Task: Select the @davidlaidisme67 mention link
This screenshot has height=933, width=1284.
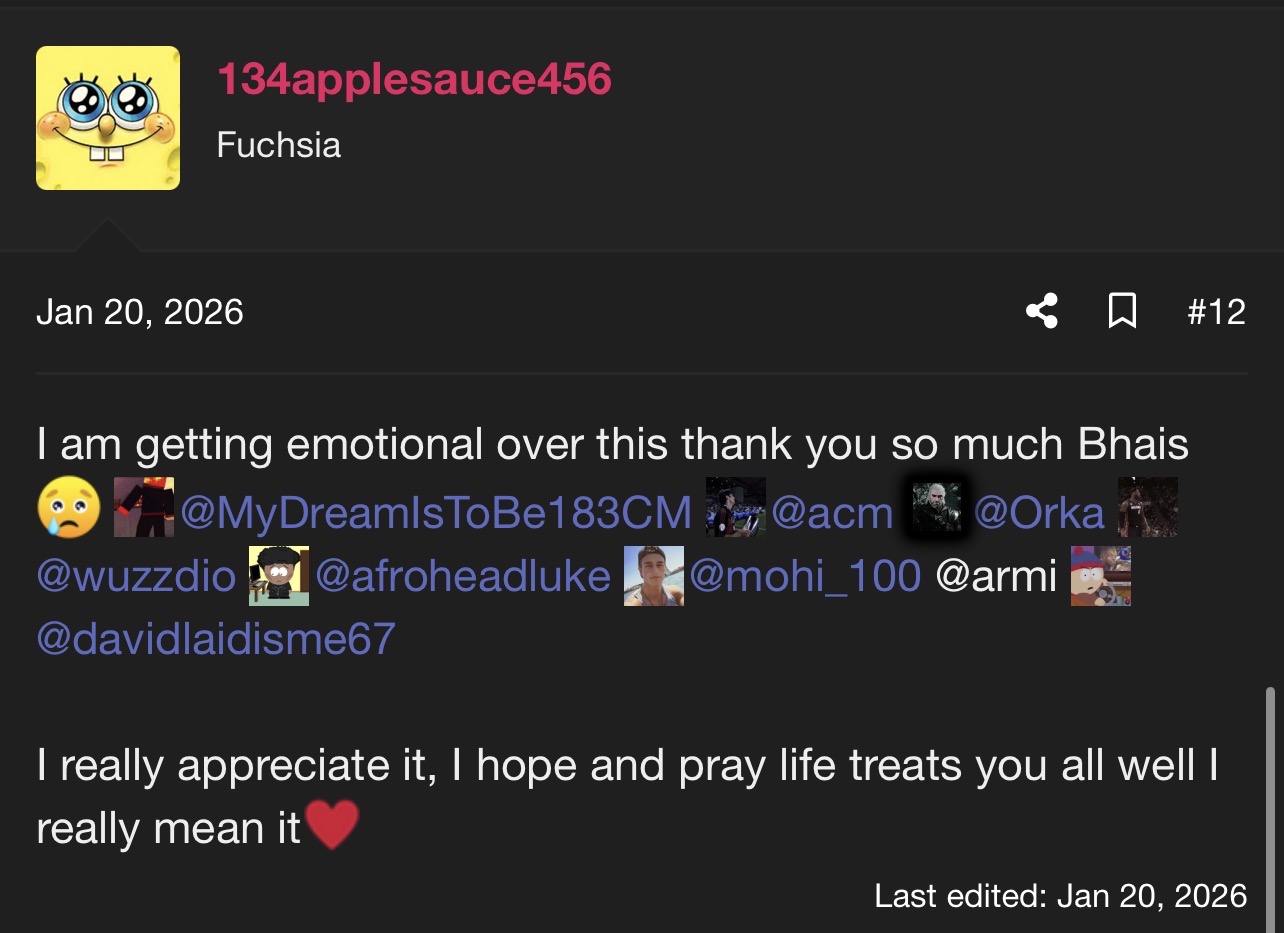Action: tap(216, 638)
